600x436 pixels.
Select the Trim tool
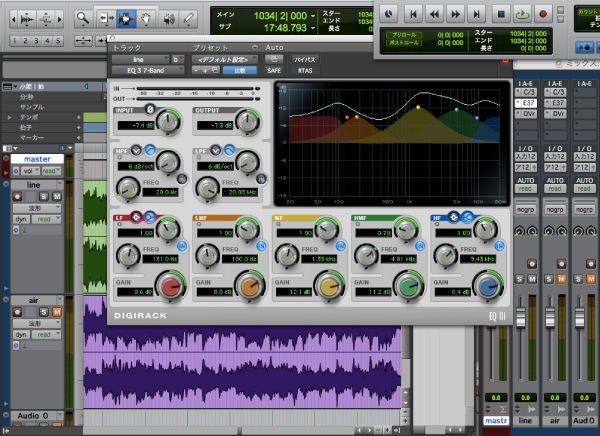(105, 18)
